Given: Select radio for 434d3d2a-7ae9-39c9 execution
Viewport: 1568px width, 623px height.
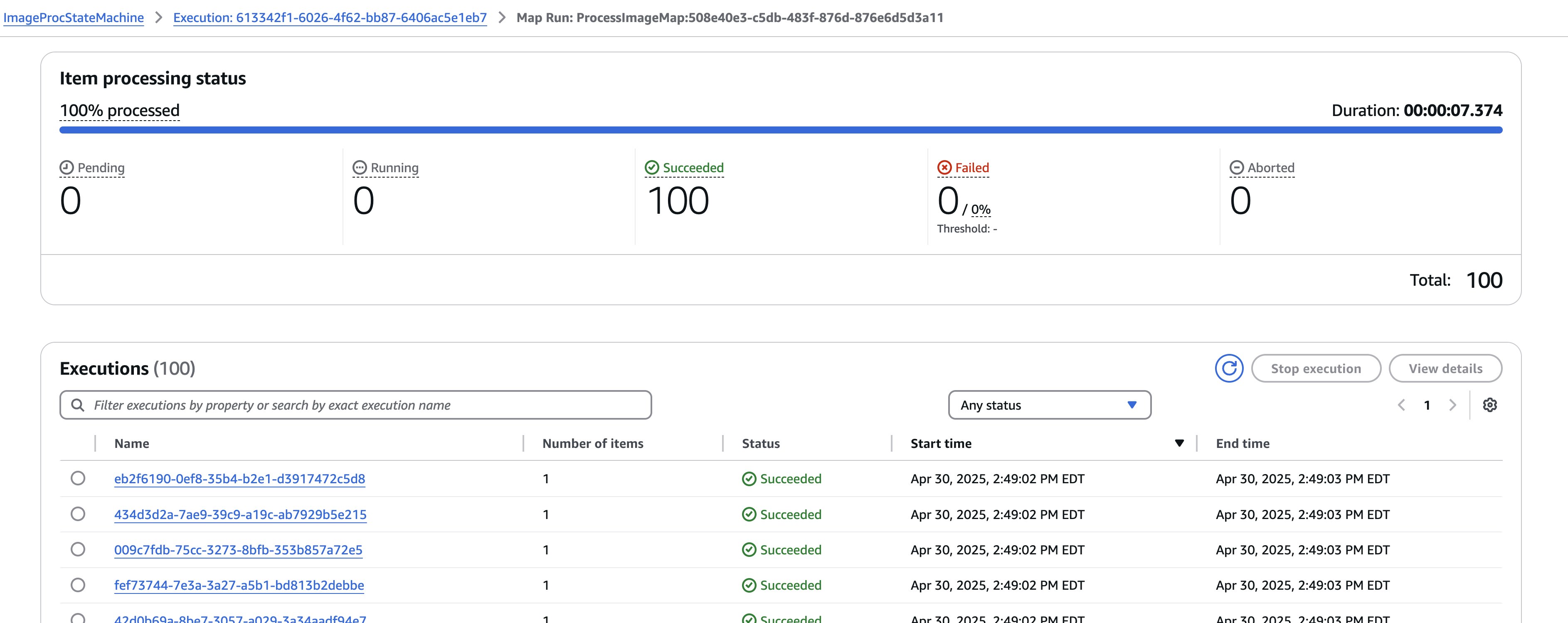Looking at the screenshot, I should [78, 514].
